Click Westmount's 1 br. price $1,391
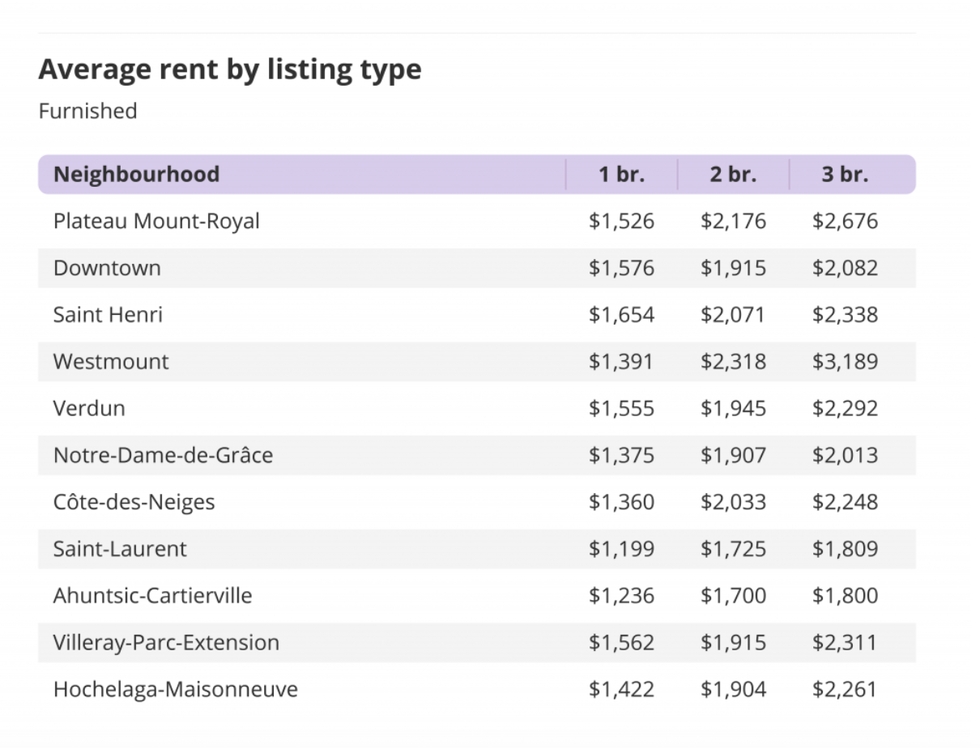 coord(621,361)
